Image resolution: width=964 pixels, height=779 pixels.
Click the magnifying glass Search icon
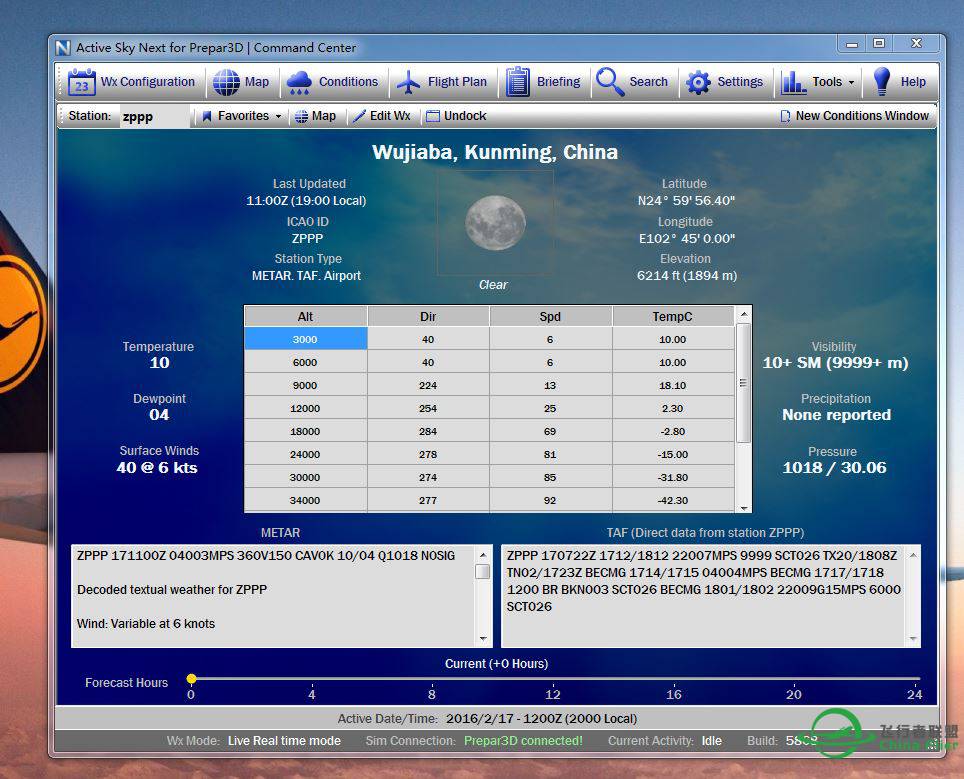(609, 82)
